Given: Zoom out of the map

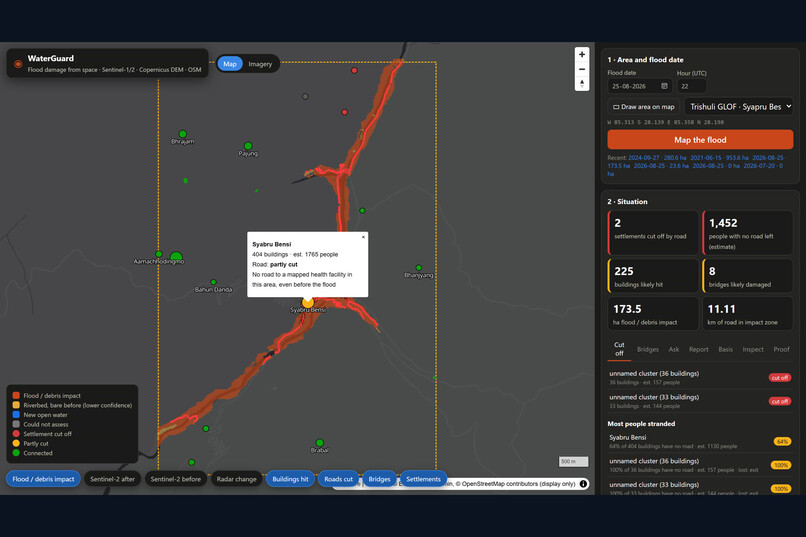Looking at the screenshot, I should pos(581,69).
